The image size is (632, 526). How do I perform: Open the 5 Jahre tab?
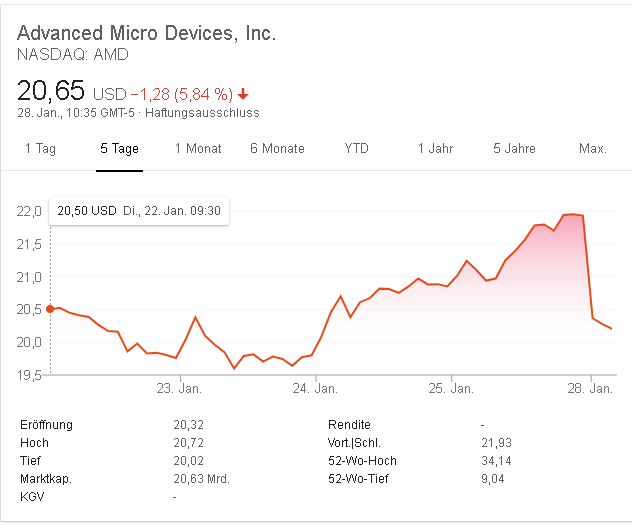[x=514, y=148]
